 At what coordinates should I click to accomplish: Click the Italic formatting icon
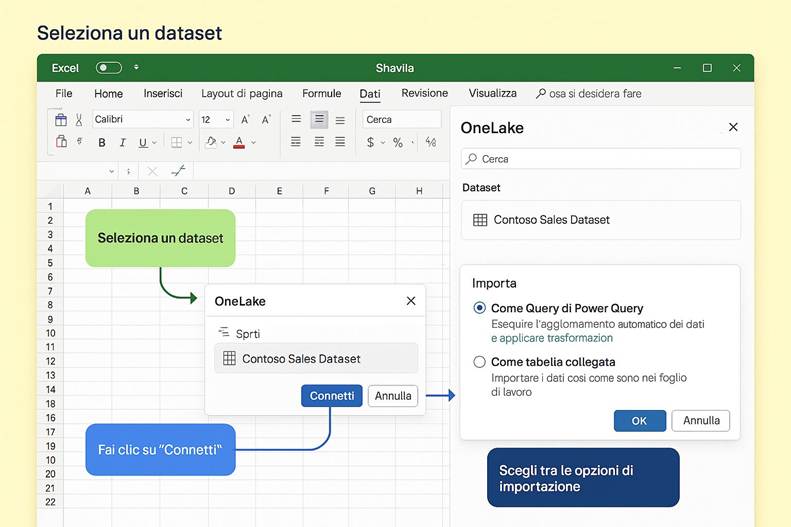122,143
